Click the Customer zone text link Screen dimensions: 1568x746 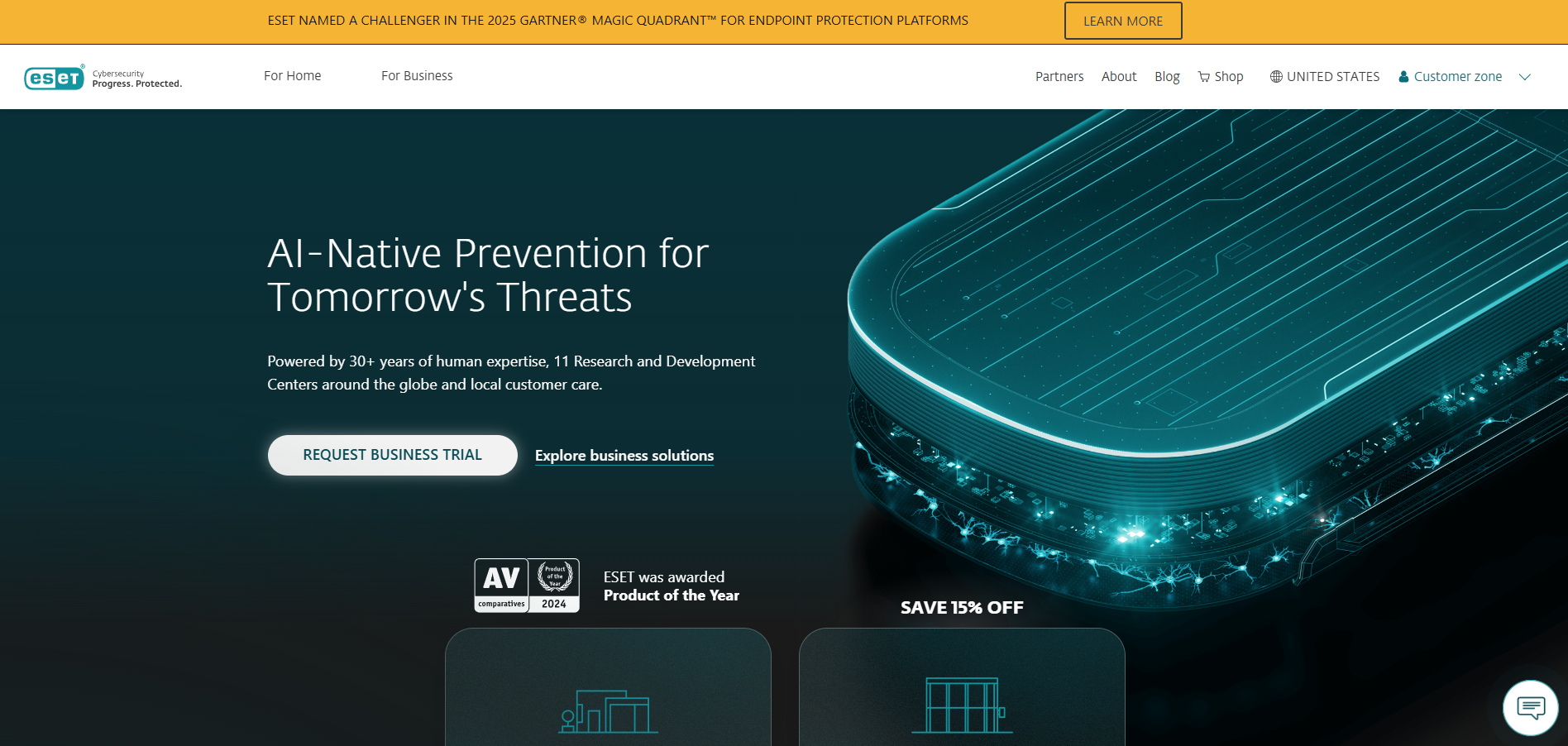(x=1458, y=76)
